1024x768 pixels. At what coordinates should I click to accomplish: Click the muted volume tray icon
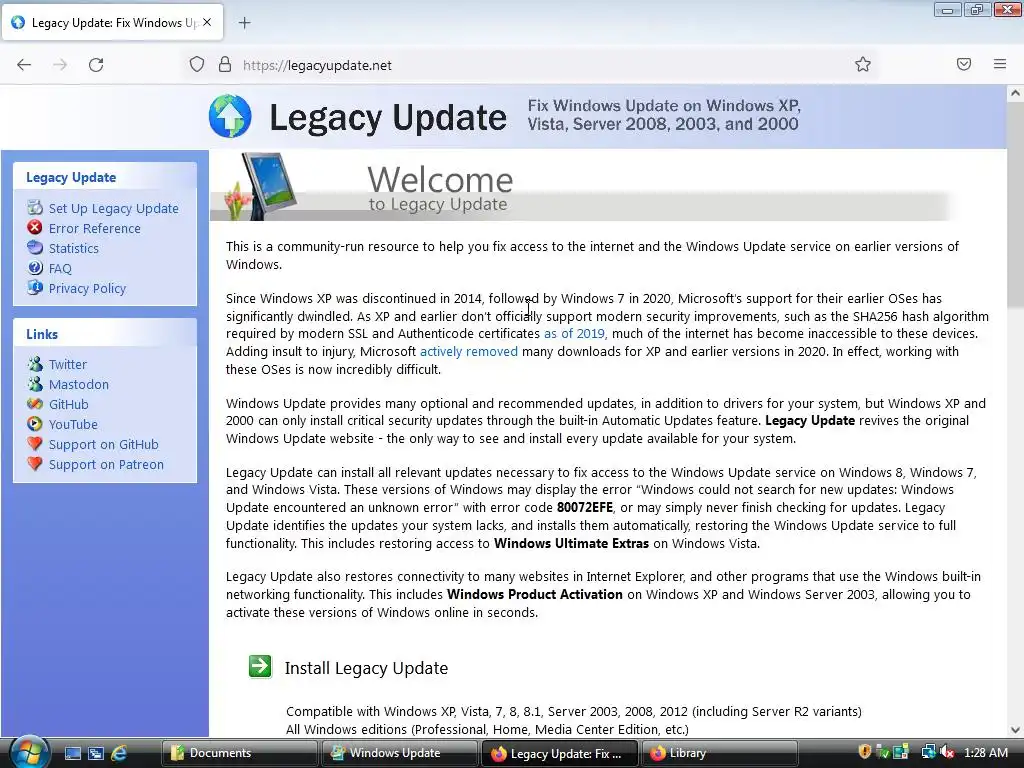(948, 752)
